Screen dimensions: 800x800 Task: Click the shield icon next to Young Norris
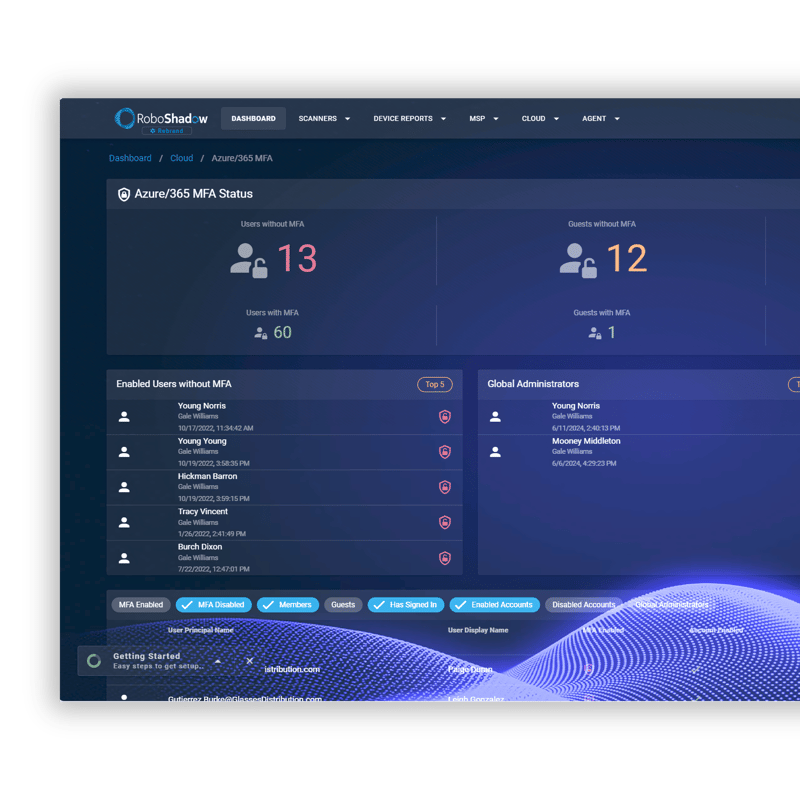[x=445, y=418]
